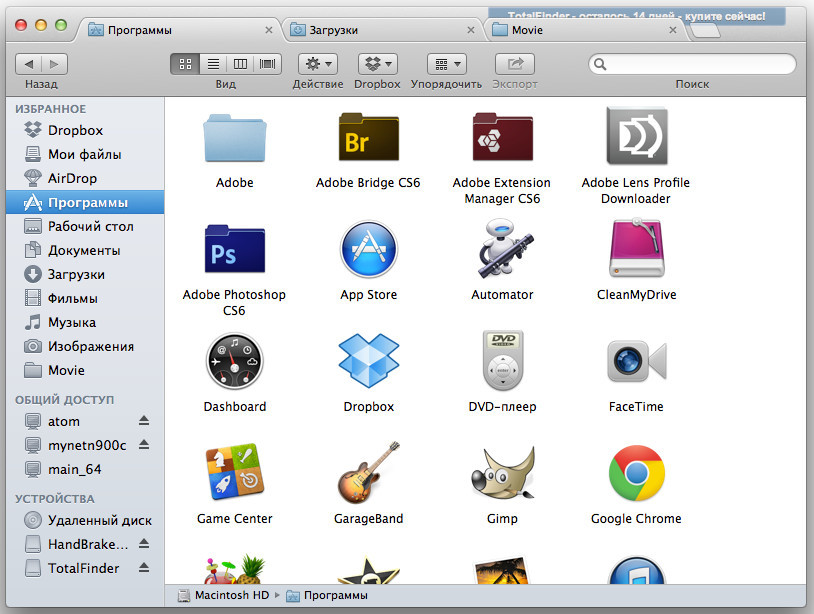Open the FaceTime camera icon
814x614 pixels.
(x=636, y=361)
